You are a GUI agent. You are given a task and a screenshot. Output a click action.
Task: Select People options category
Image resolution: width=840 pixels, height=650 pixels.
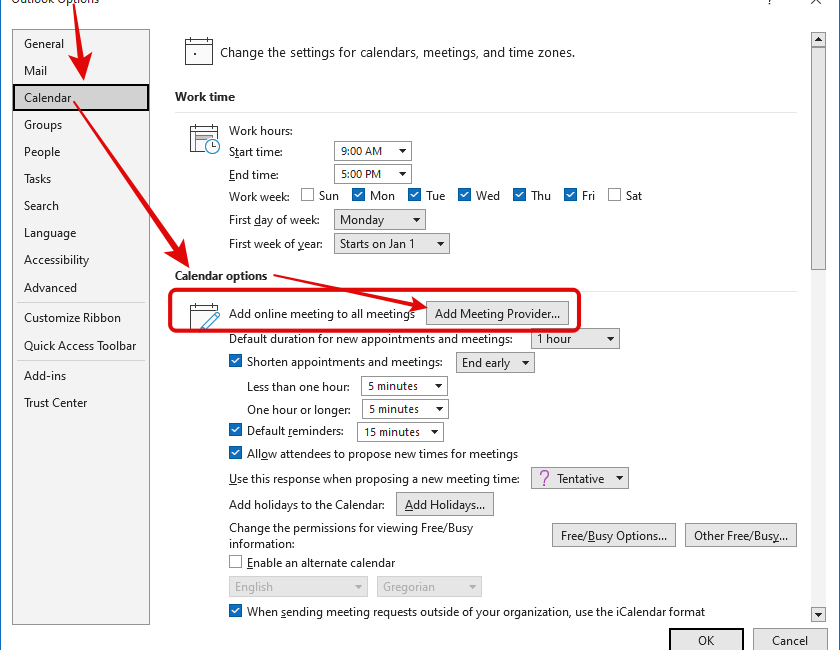click(x=81, y=152)
